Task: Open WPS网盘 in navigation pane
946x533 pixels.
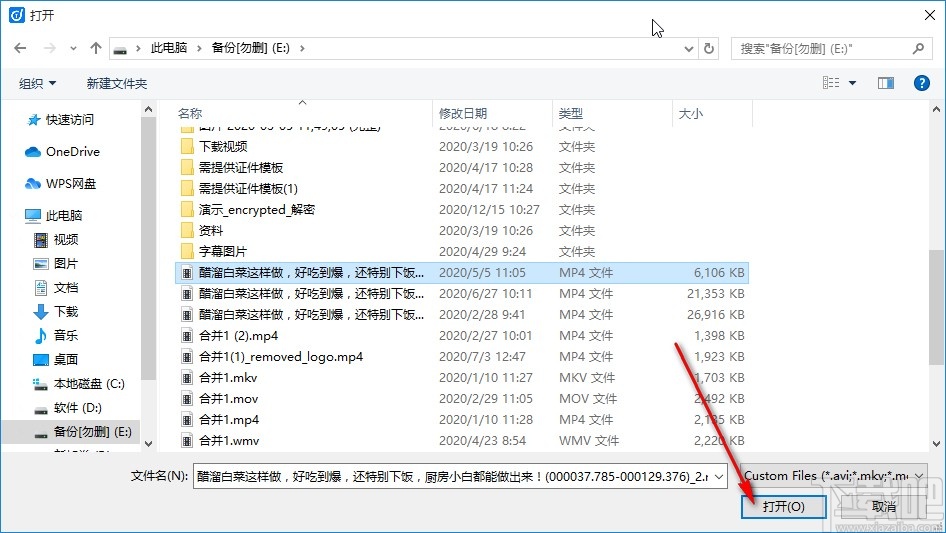Action: (61, 184)
